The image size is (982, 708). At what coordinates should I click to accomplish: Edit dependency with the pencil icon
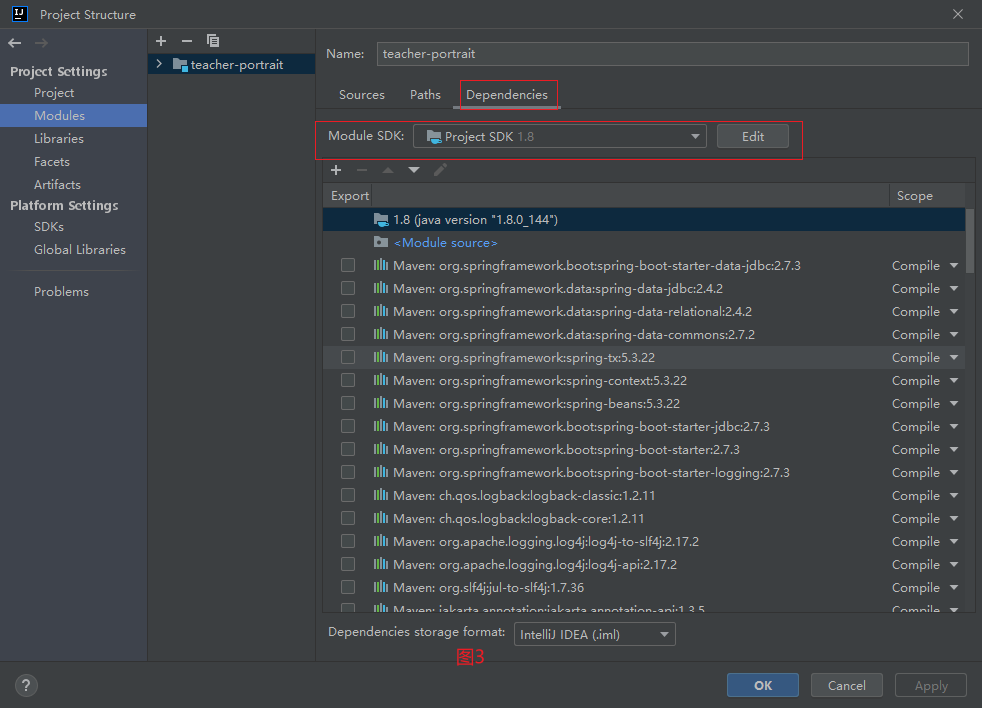coord(440,170)
